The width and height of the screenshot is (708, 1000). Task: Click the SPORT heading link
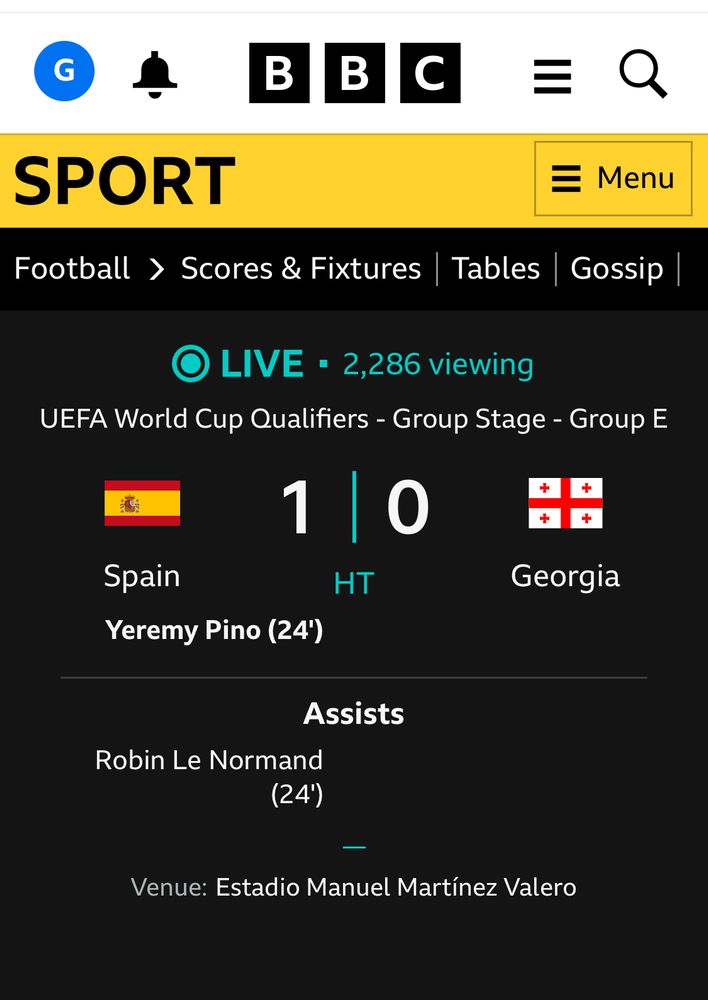pos(124,181)
